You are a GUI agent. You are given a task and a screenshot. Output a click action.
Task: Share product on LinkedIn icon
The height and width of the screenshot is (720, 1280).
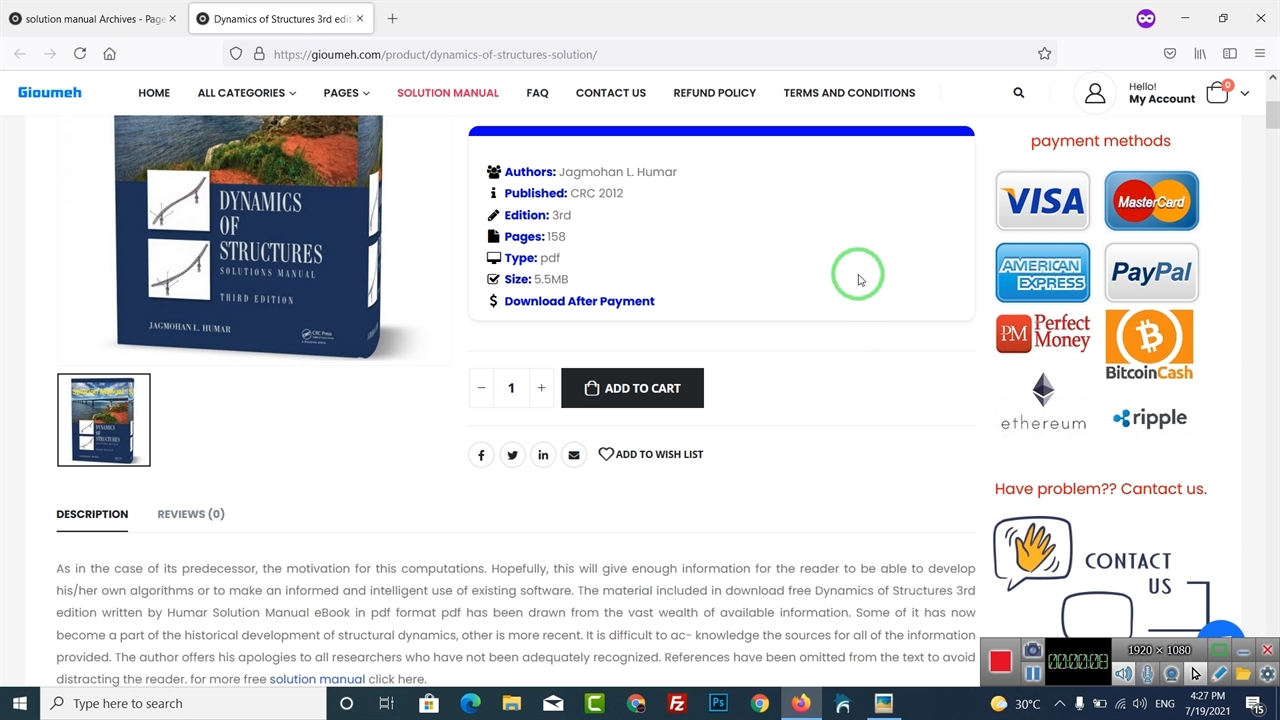pos(543,455)
